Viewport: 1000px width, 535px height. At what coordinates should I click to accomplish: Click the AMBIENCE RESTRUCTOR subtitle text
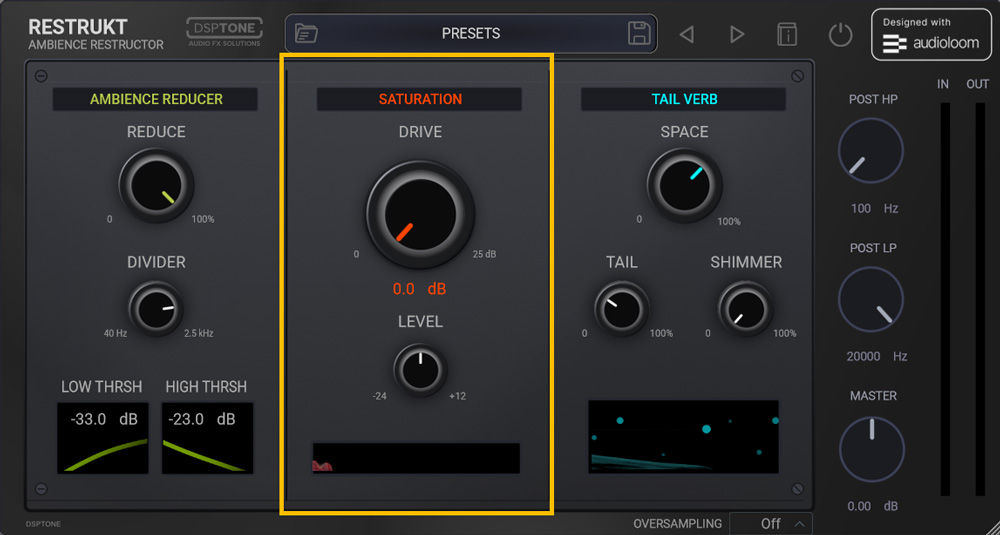96,45
